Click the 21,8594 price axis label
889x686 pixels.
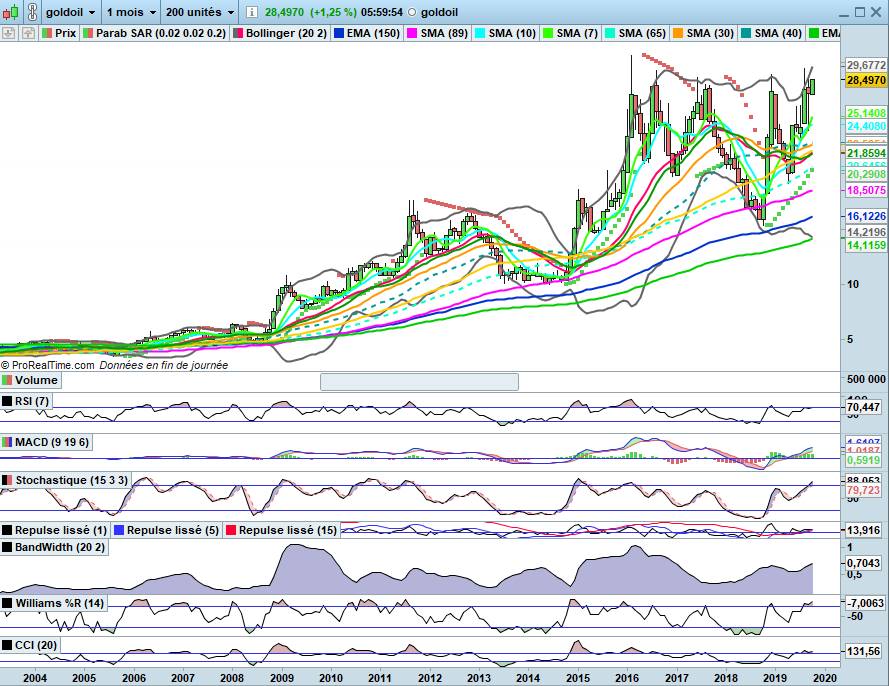click(866, 153)
